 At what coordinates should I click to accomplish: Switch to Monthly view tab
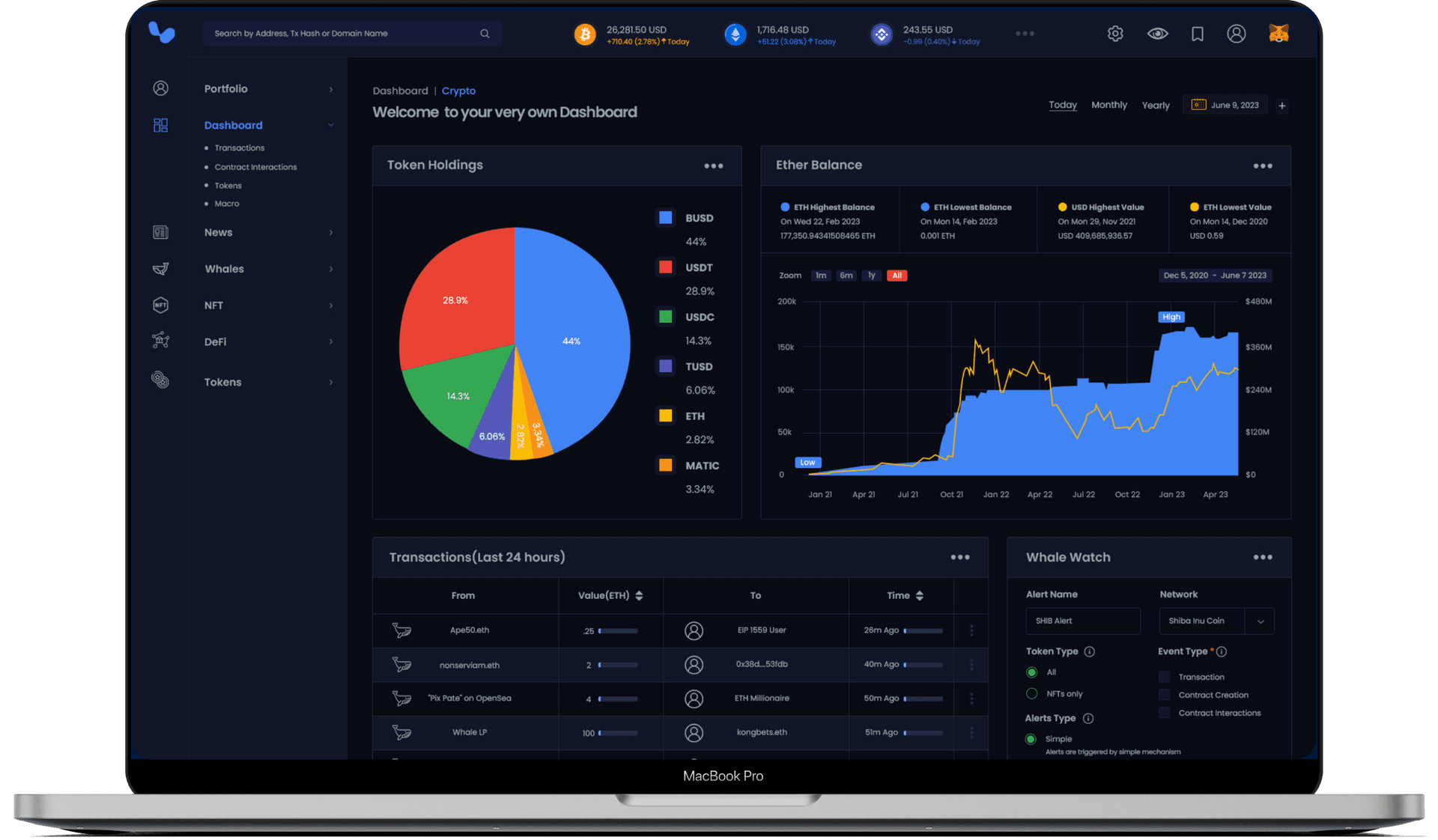pos(1108,105)
